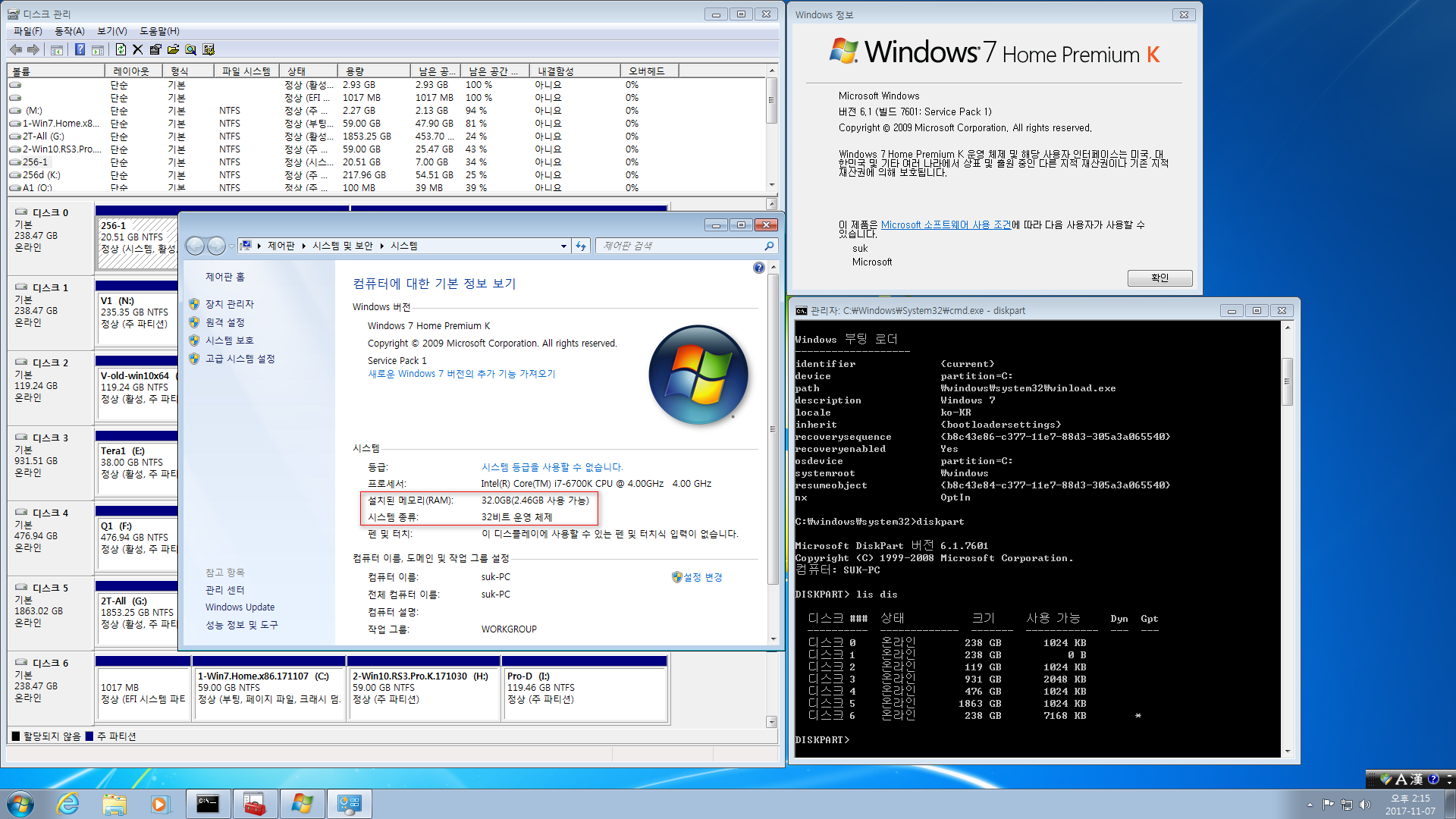Click the 제어판 검색 search field
This screenshot has height=819, width=1456.
681,246
